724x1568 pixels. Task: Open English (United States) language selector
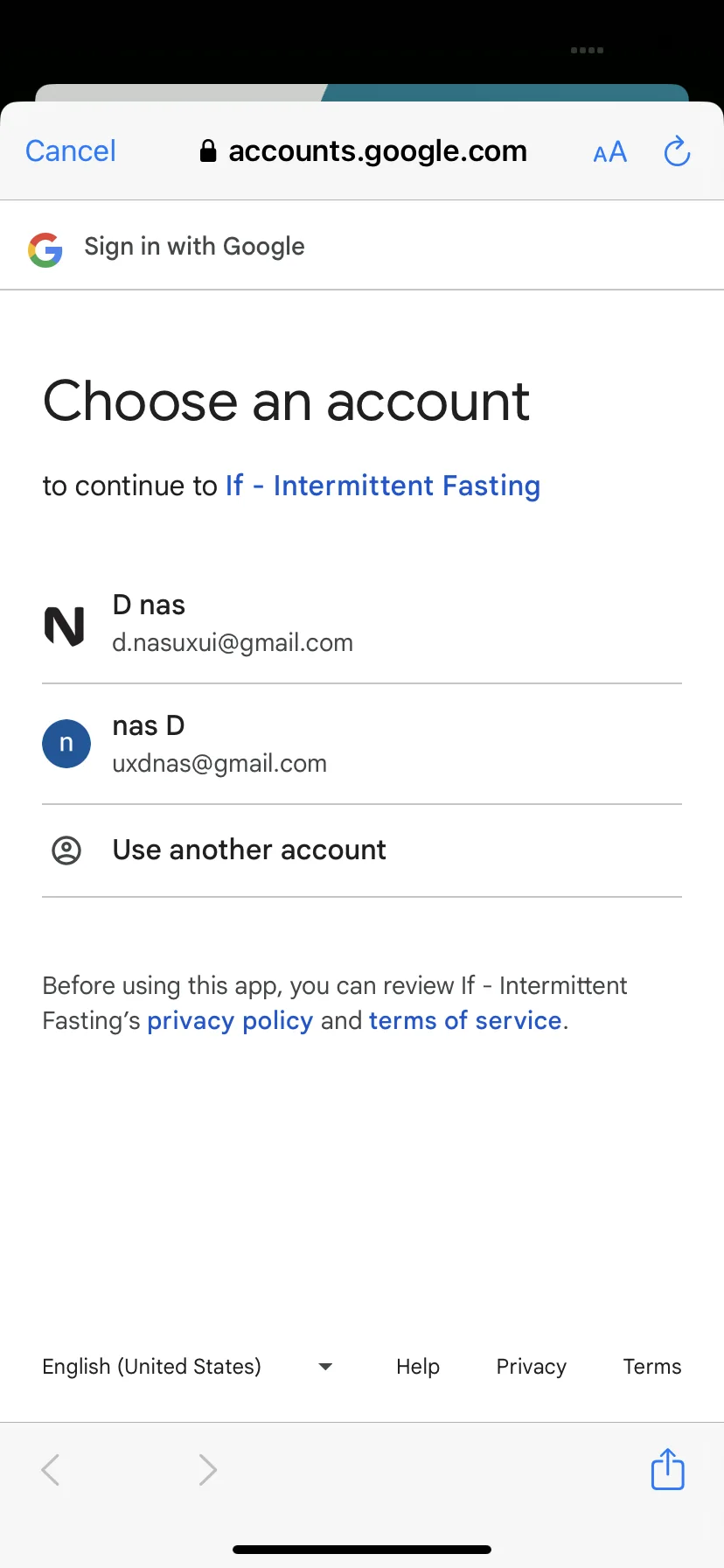187,1367
